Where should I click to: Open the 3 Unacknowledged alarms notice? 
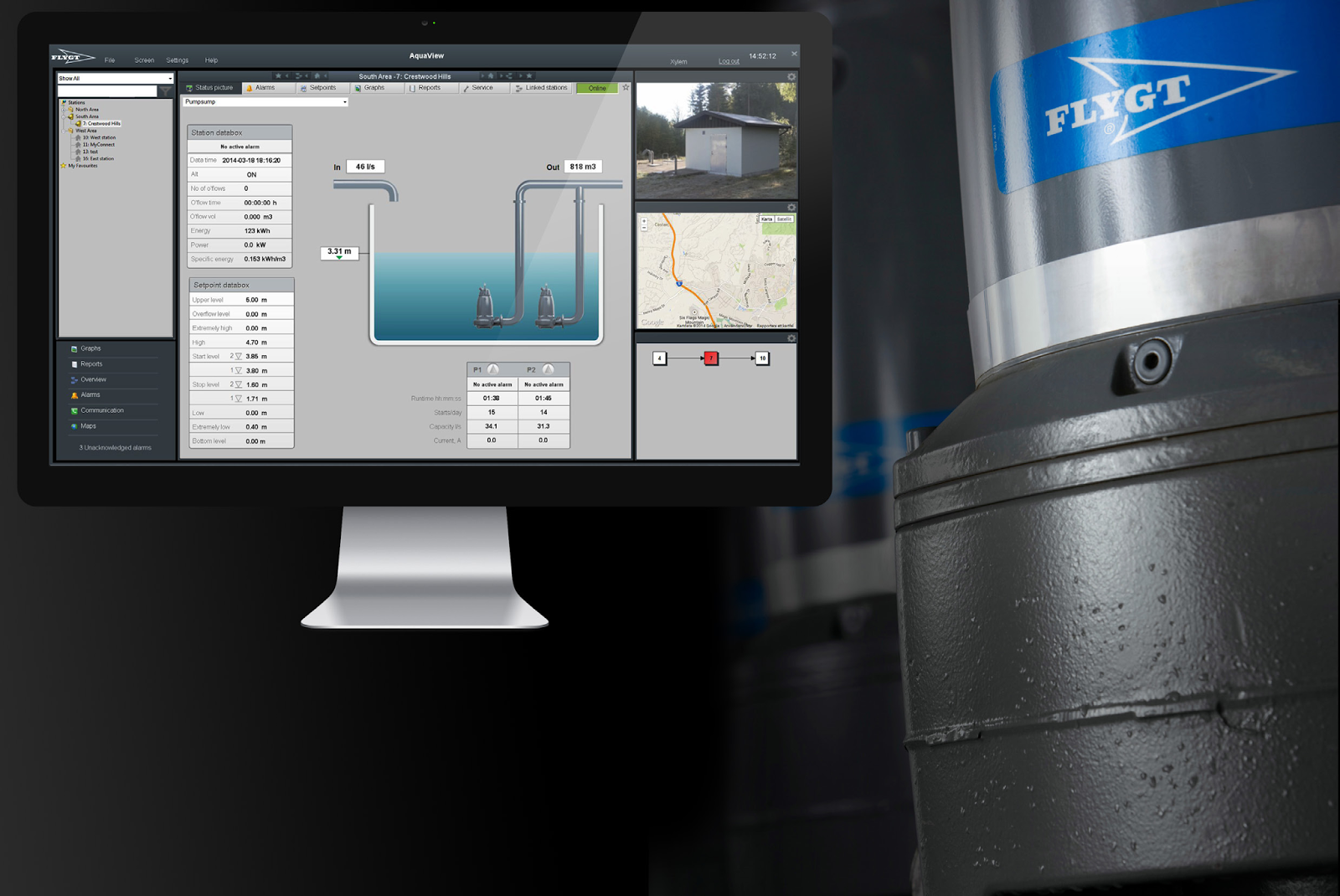coord(116,448)
